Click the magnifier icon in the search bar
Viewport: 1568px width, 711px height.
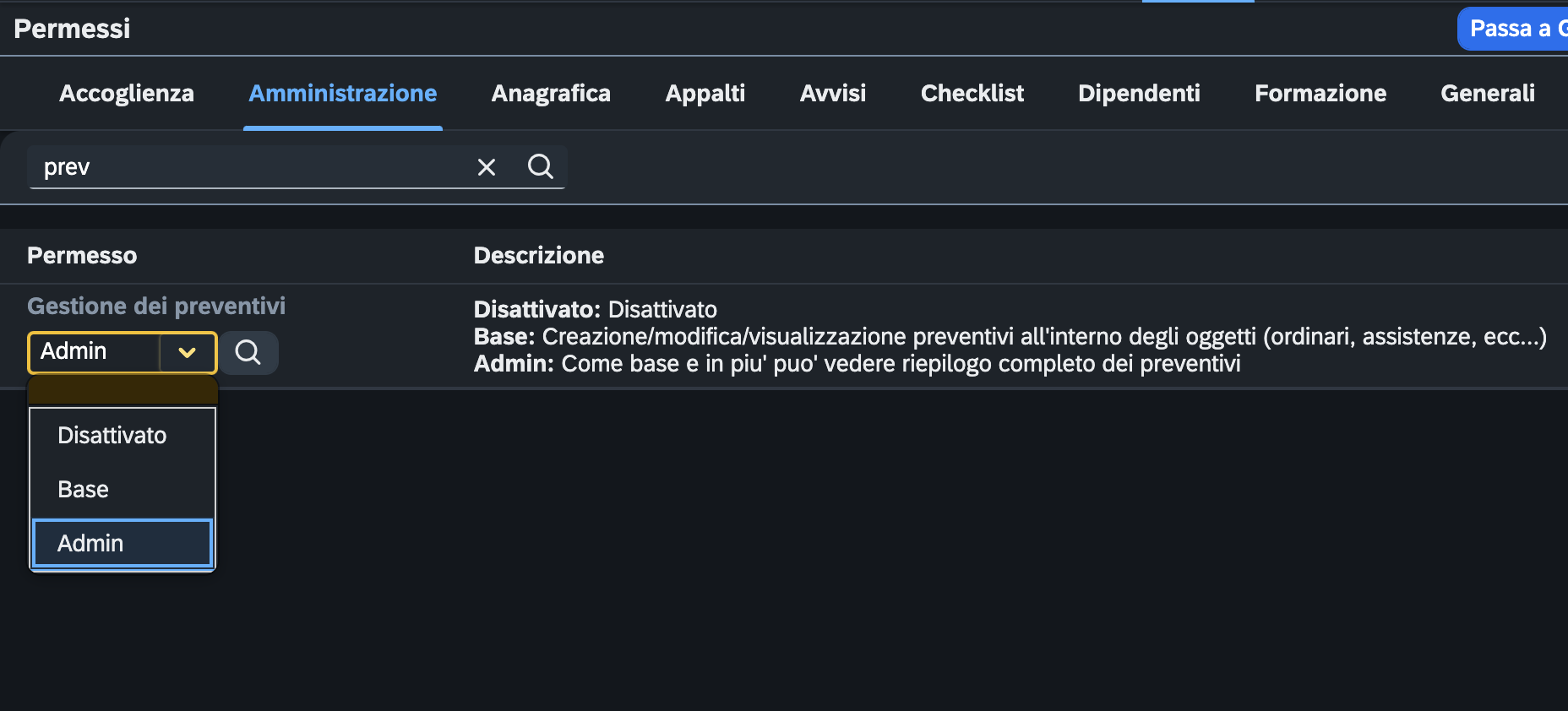(x=541, y=166)
